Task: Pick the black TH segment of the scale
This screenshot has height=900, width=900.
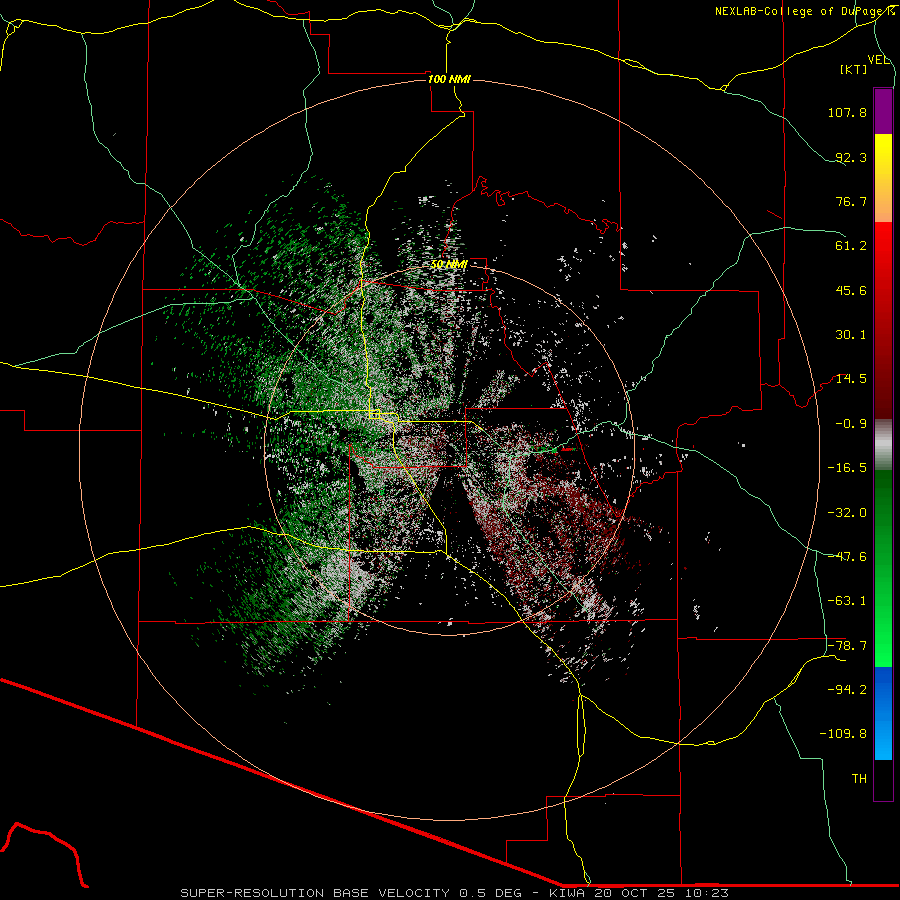Action: [883, 780]
